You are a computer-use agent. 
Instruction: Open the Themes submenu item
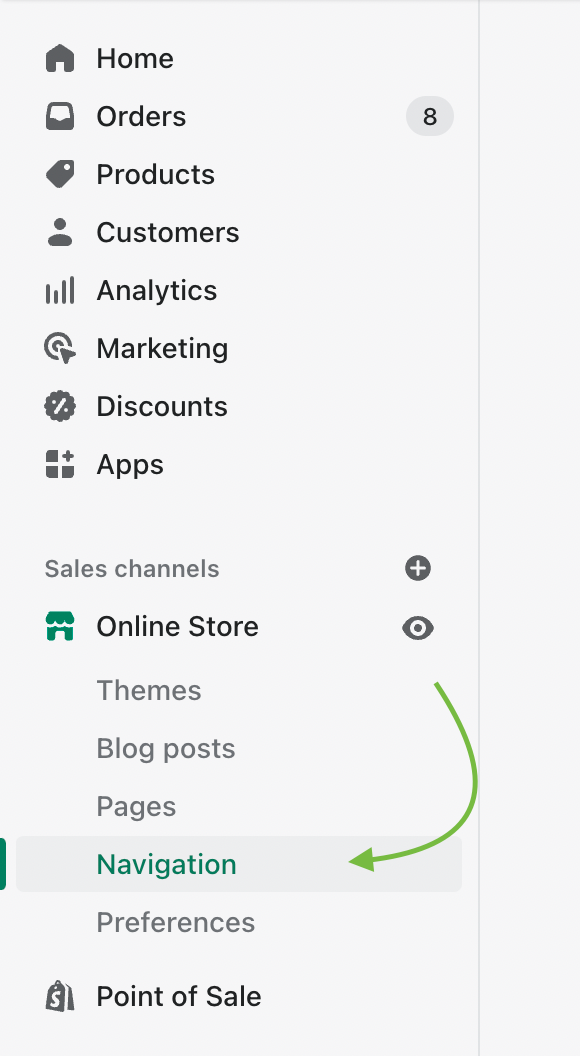pyautogui.click(x=149, y=690)
